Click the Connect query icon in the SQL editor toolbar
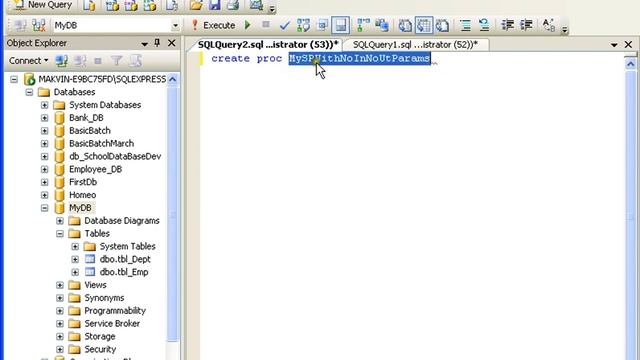The image size is (640, 360). pos(20,25)
